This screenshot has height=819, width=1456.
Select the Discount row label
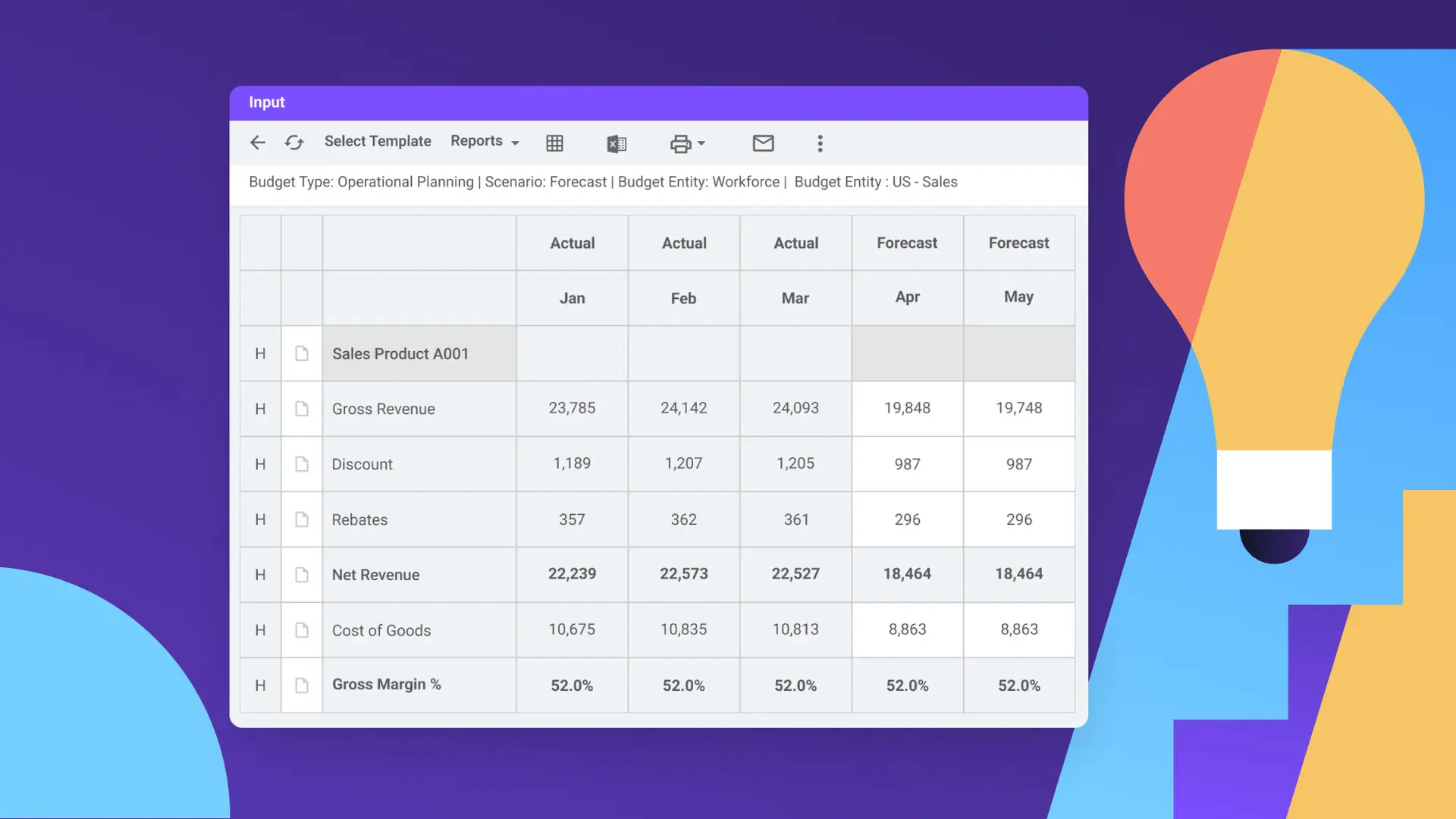click(362, 464)
